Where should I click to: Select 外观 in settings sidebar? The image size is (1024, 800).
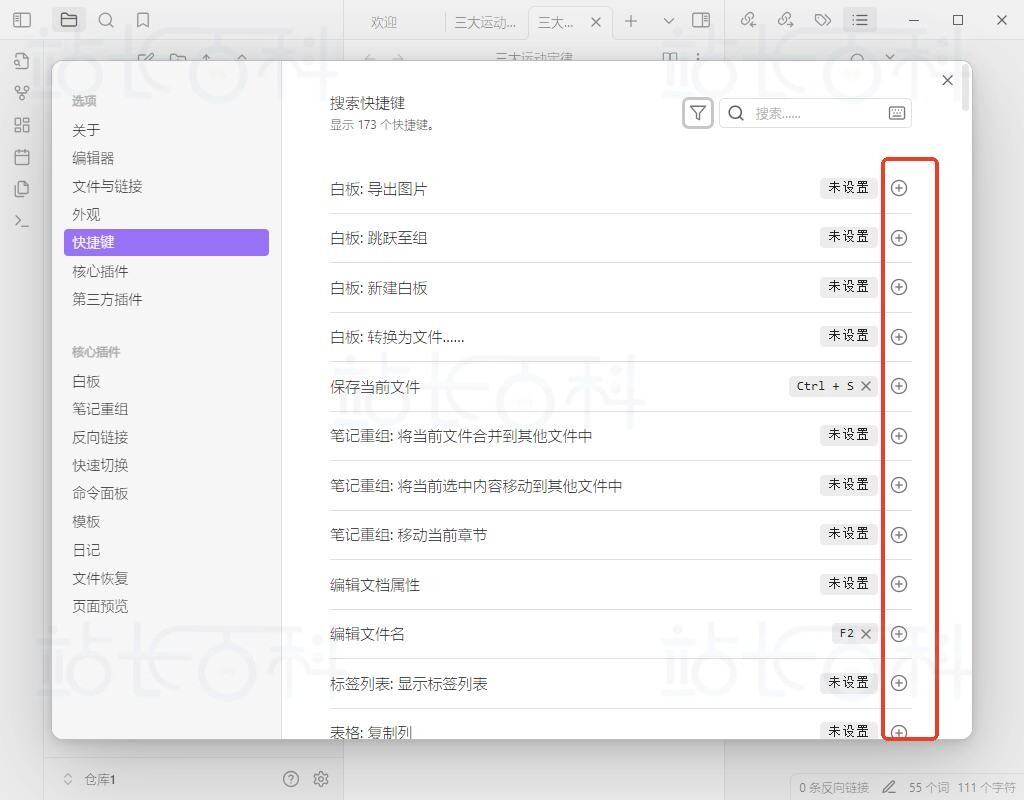point(86,214)
